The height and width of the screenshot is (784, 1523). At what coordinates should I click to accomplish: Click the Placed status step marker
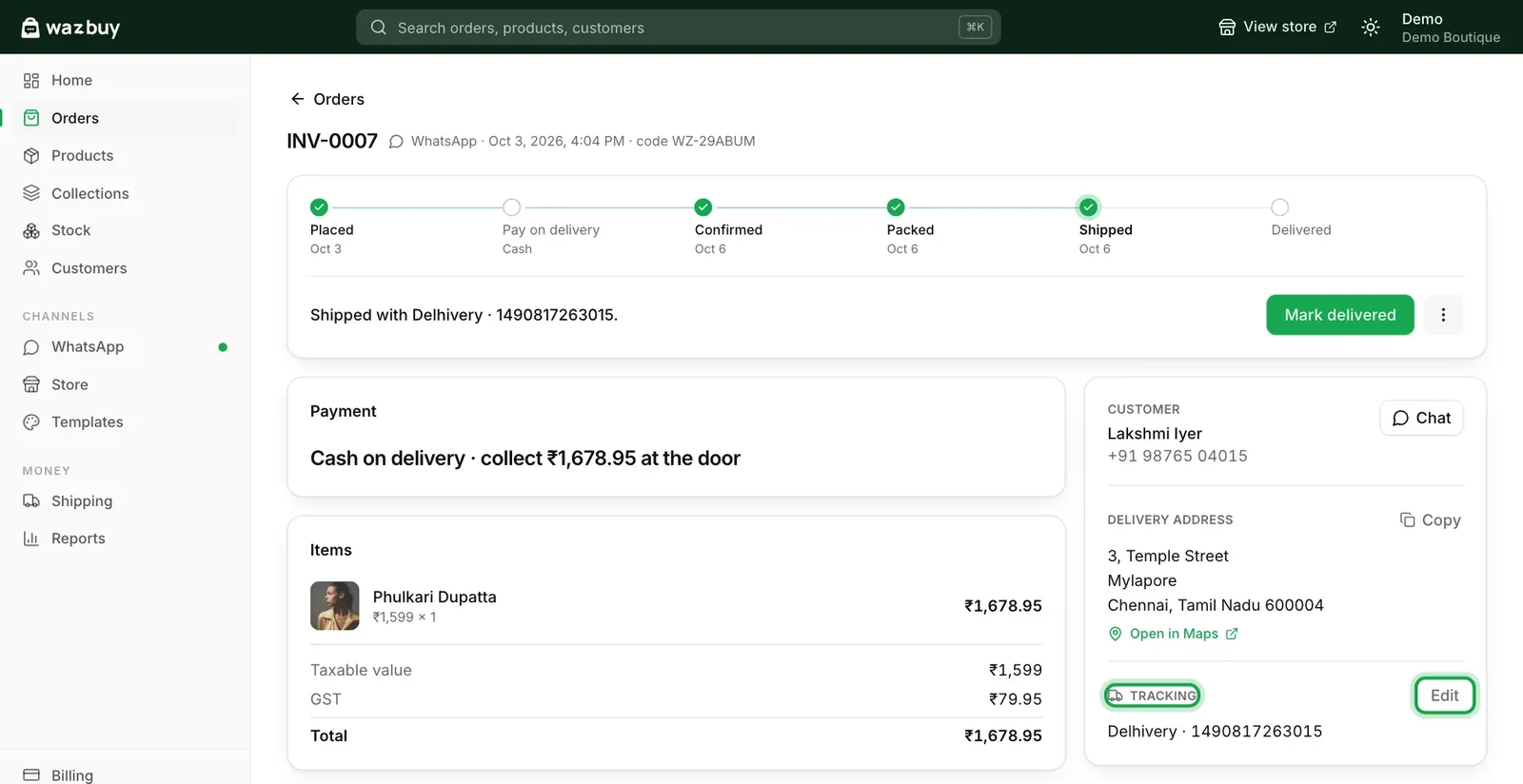(x=319, y=206)
